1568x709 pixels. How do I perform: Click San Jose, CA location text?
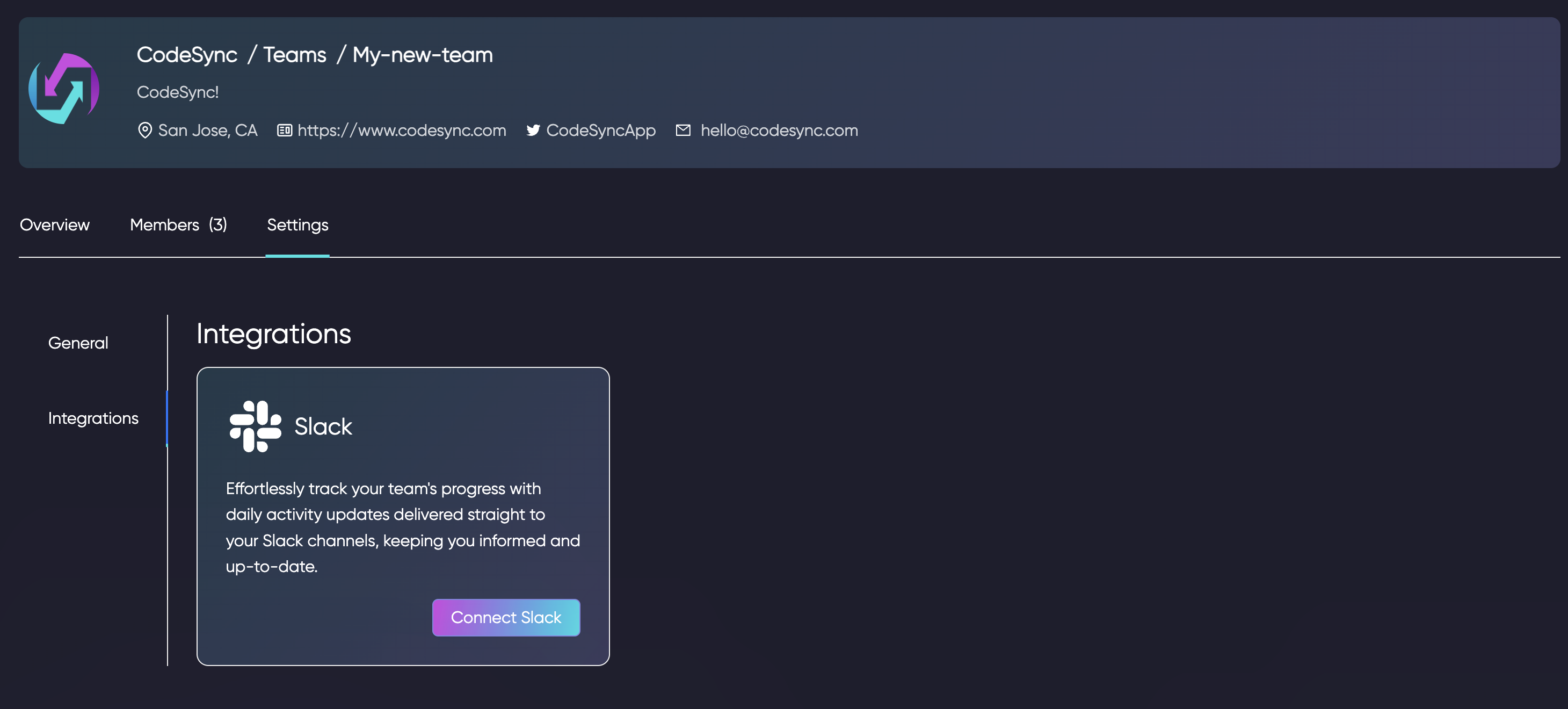point(208,131)
